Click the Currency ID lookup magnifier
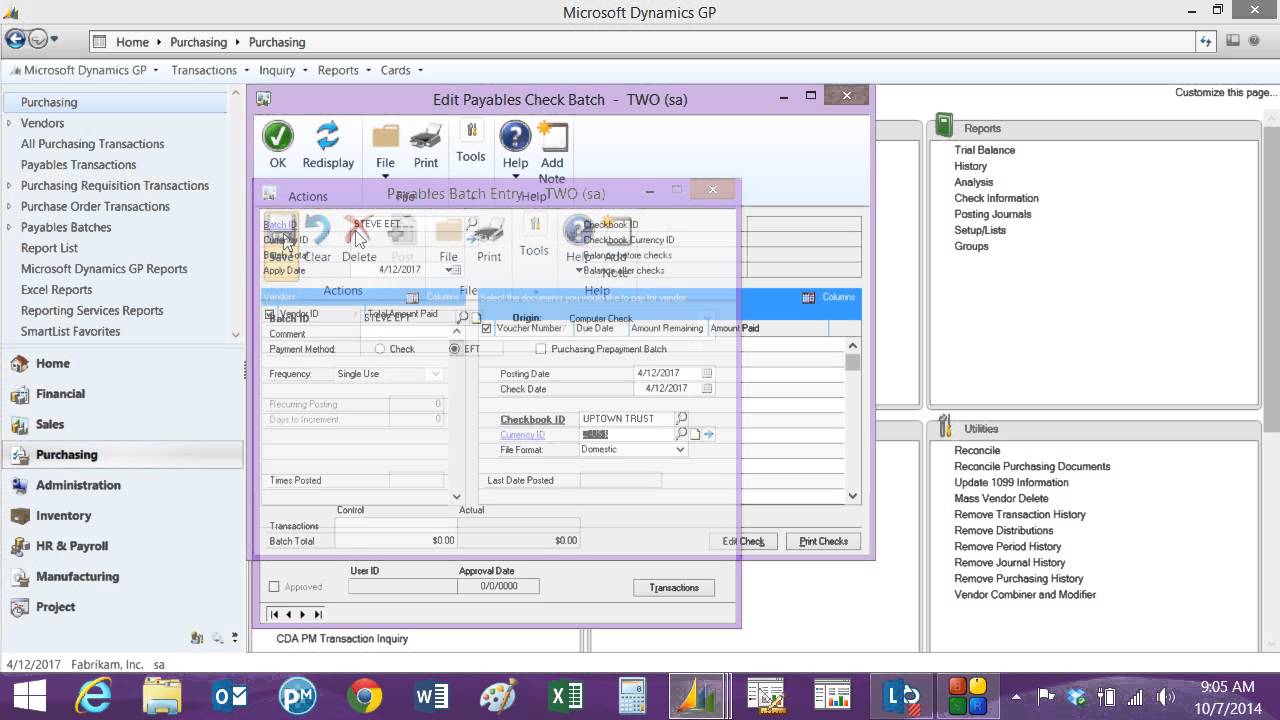Image resolution: width=1280 pixels, height=720 pixels. pos(683,434)
